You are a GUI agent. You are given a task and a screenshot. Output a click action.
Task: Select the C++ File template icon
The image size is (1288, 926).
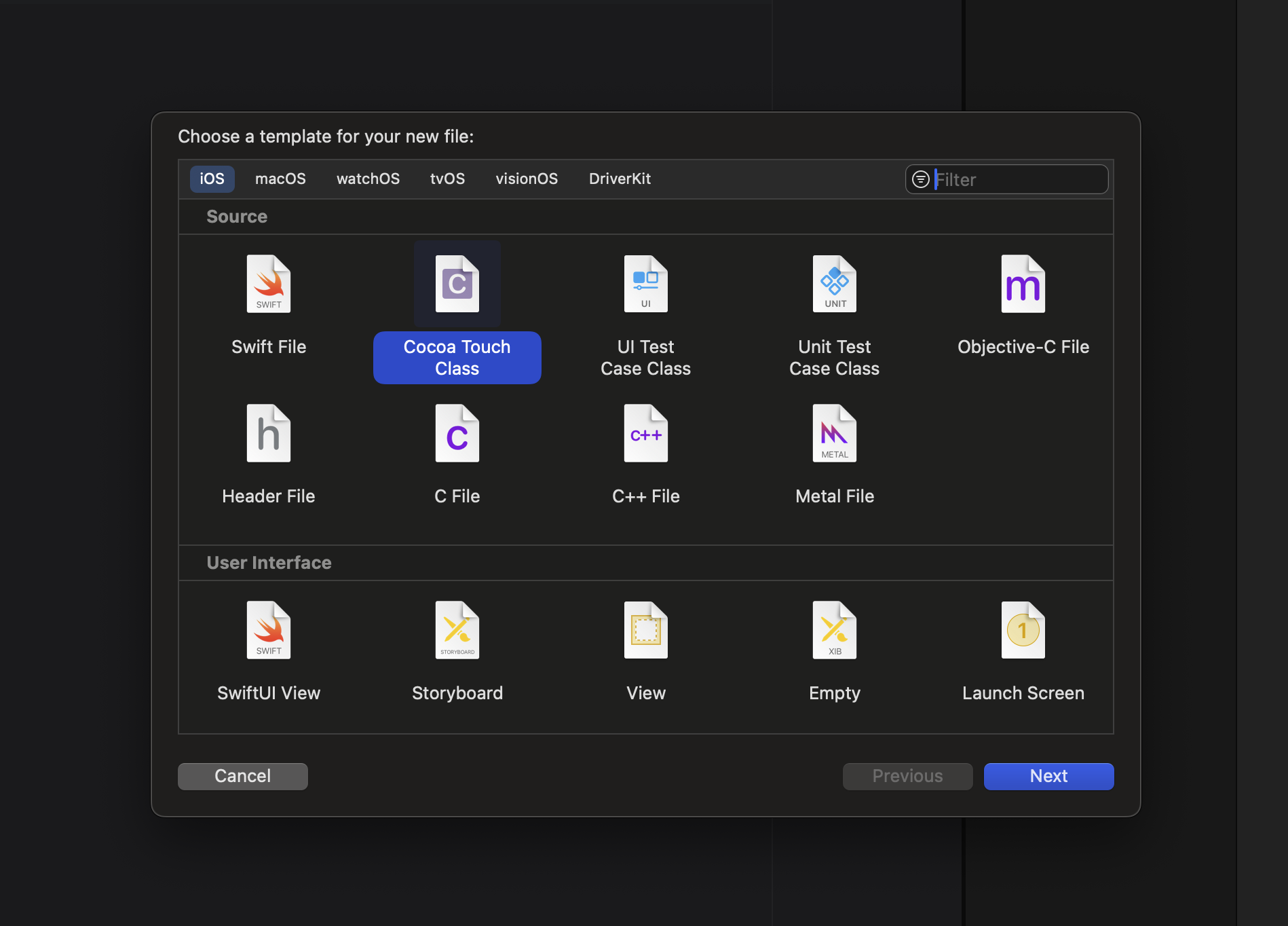click(x=646, y=433)
